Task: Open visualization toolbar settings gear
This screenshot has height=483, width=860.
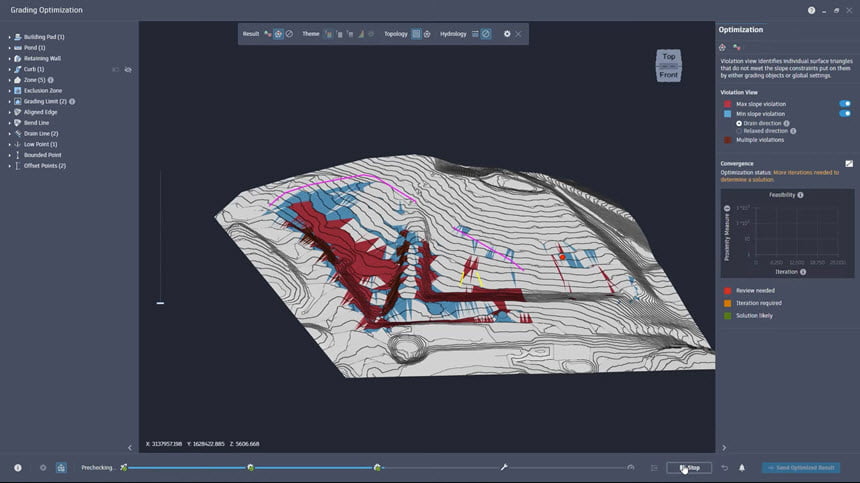Action: (x=507, y=34)
